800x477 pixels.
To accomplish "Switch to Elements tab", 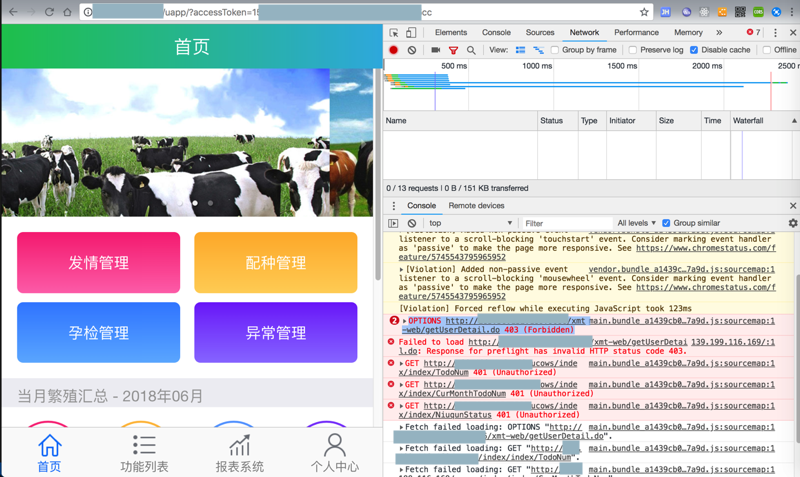I will coord(451,33).
